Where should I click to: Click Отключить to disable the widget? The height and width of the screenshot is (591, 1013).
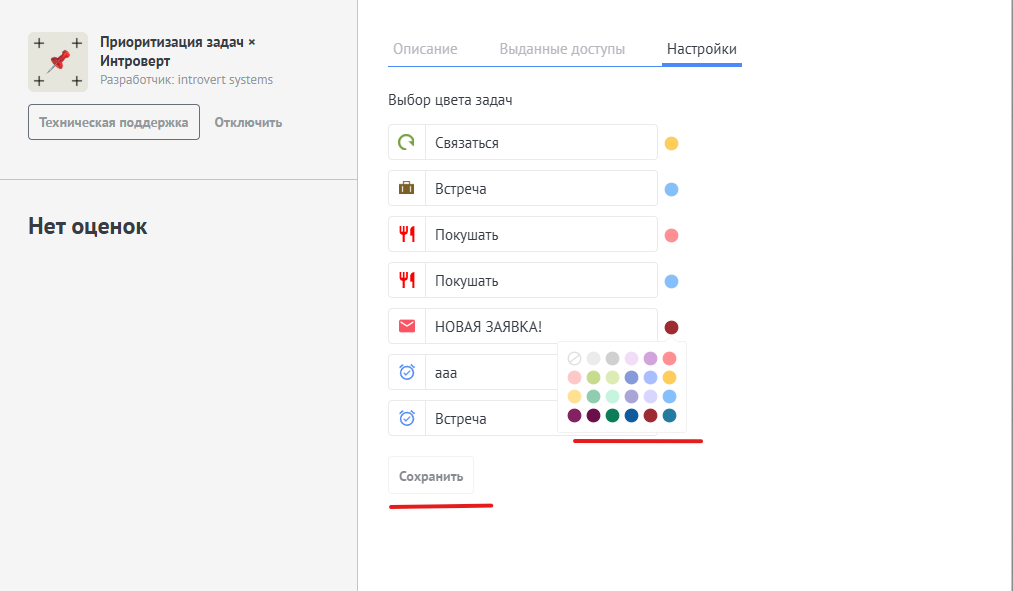pos(248,122)
